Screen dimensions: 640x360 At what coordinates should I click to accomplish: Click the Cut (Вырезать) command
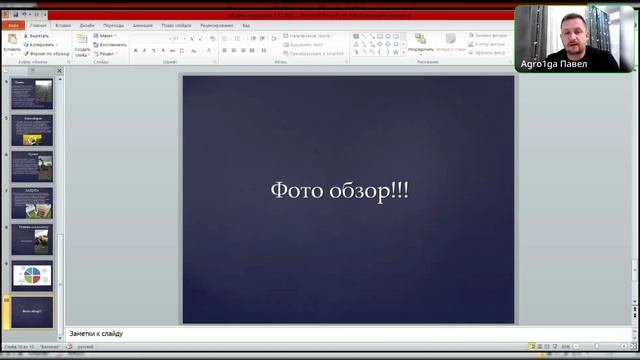[x=36, y=36]
